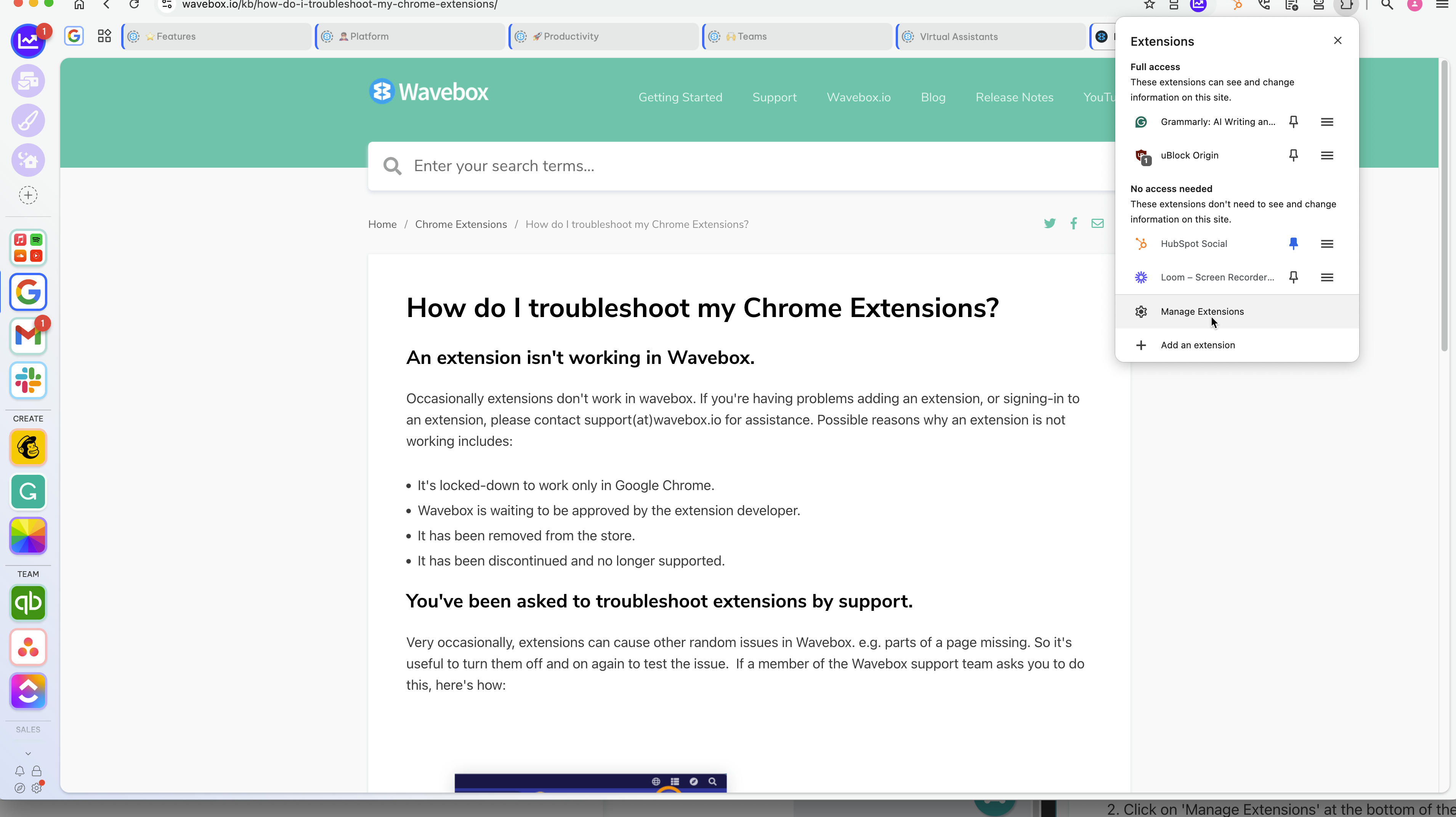
Task: Close the Extensions popup
Action: click(1337, 40)
